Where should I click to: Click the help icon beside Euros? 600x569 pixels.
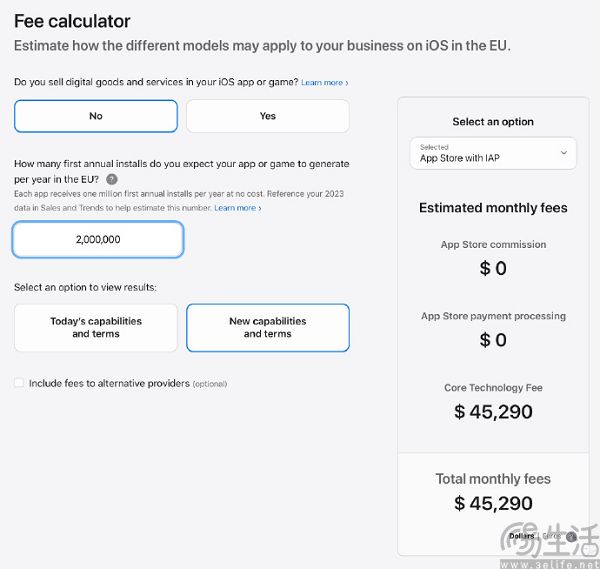[x=571, y=537]
